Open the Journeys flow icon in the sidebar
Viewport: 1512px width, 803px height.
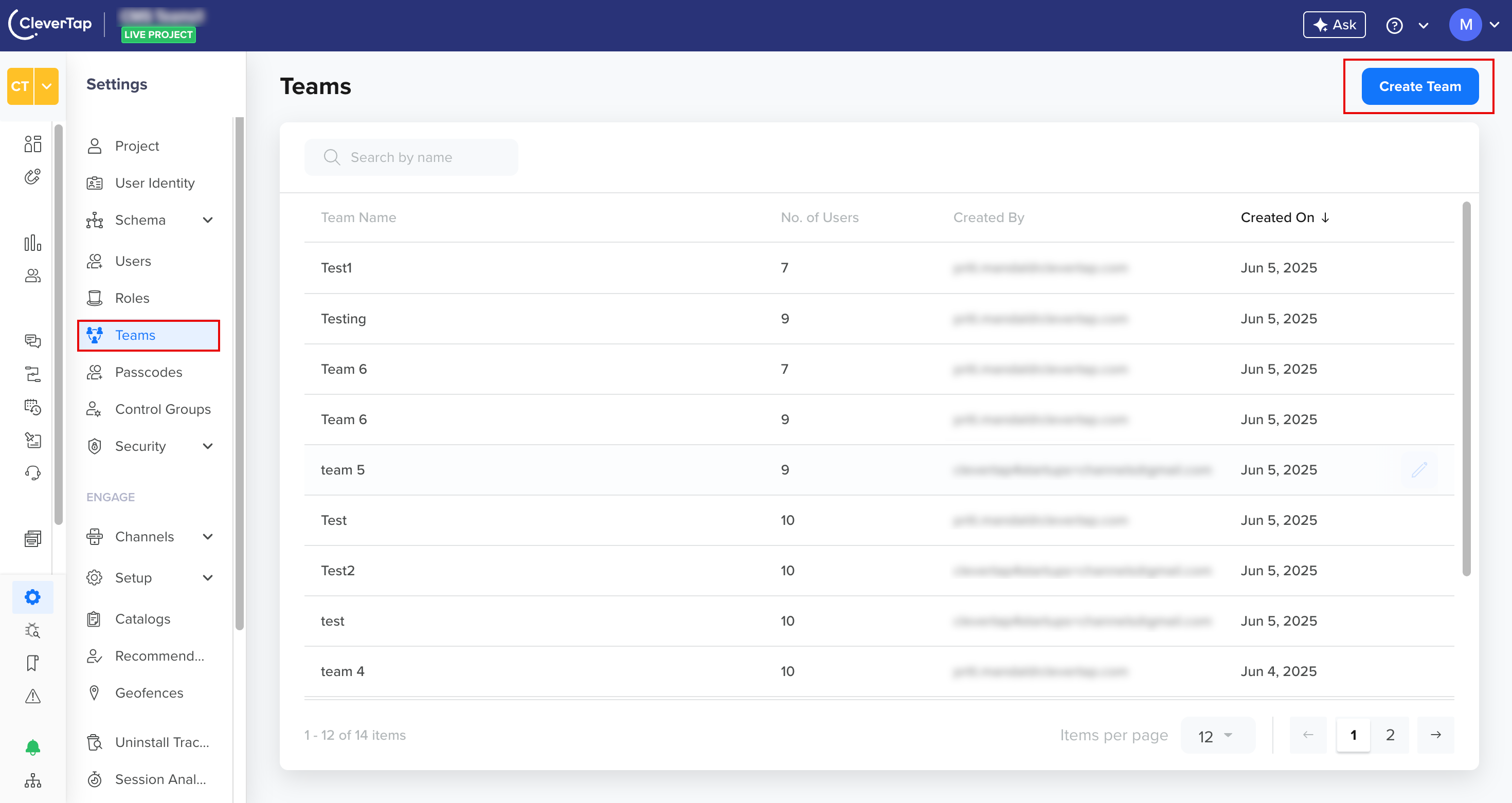[x=33, y=374]
